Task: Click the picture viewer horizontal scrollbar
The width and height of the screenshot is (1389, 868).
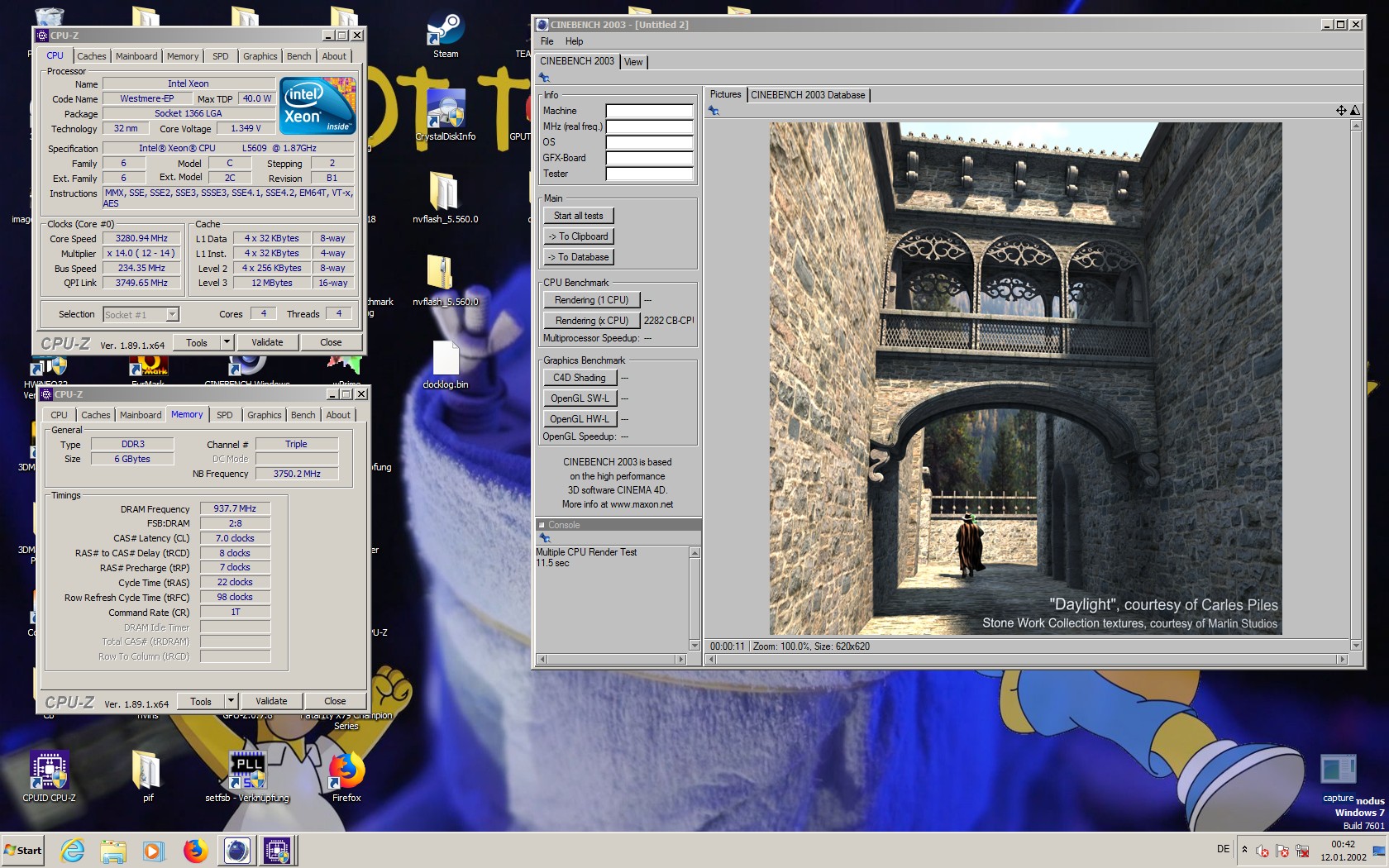Action: click(x=1025, y=659)
